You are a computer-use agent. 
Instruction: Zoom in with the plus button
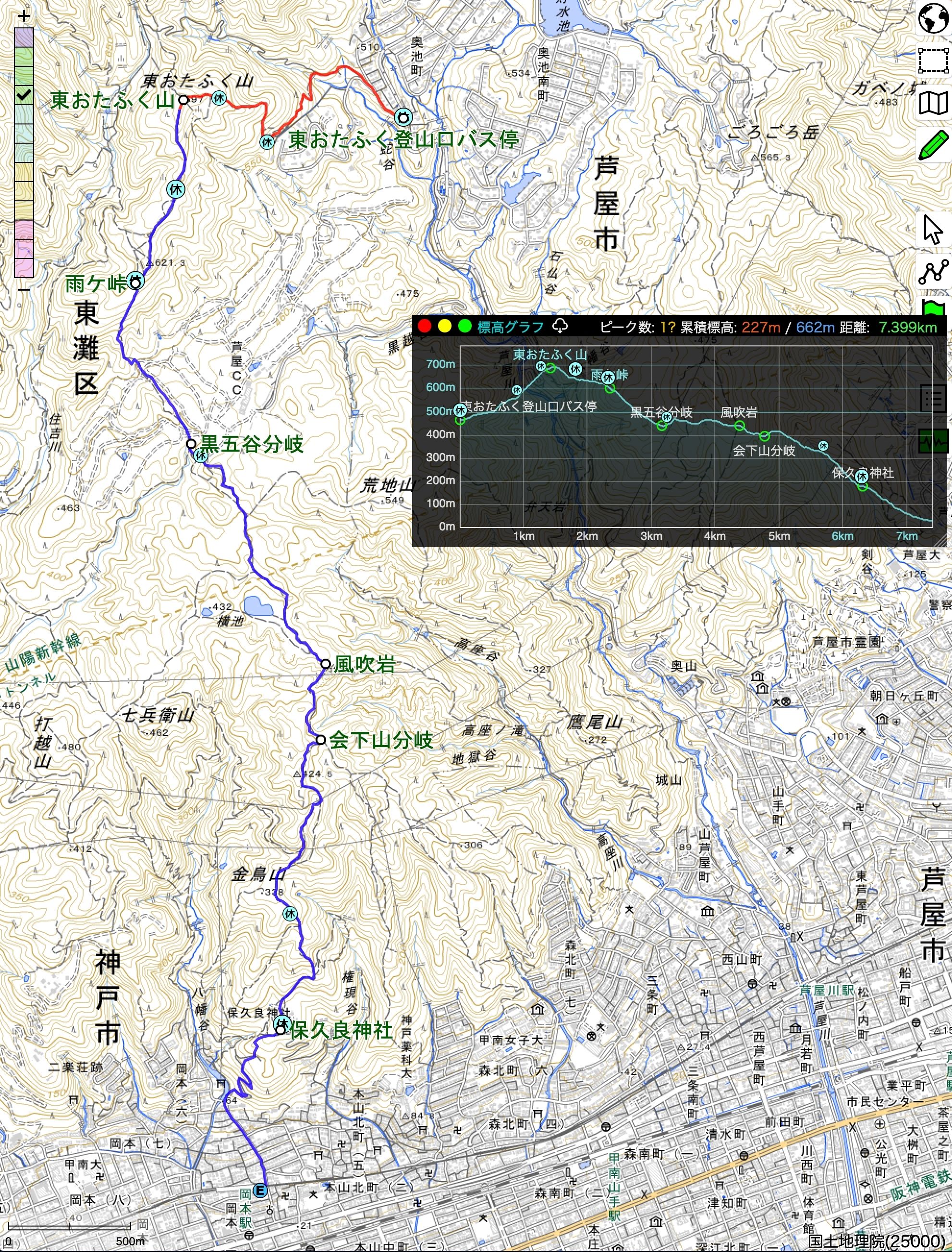pos(24,16)
